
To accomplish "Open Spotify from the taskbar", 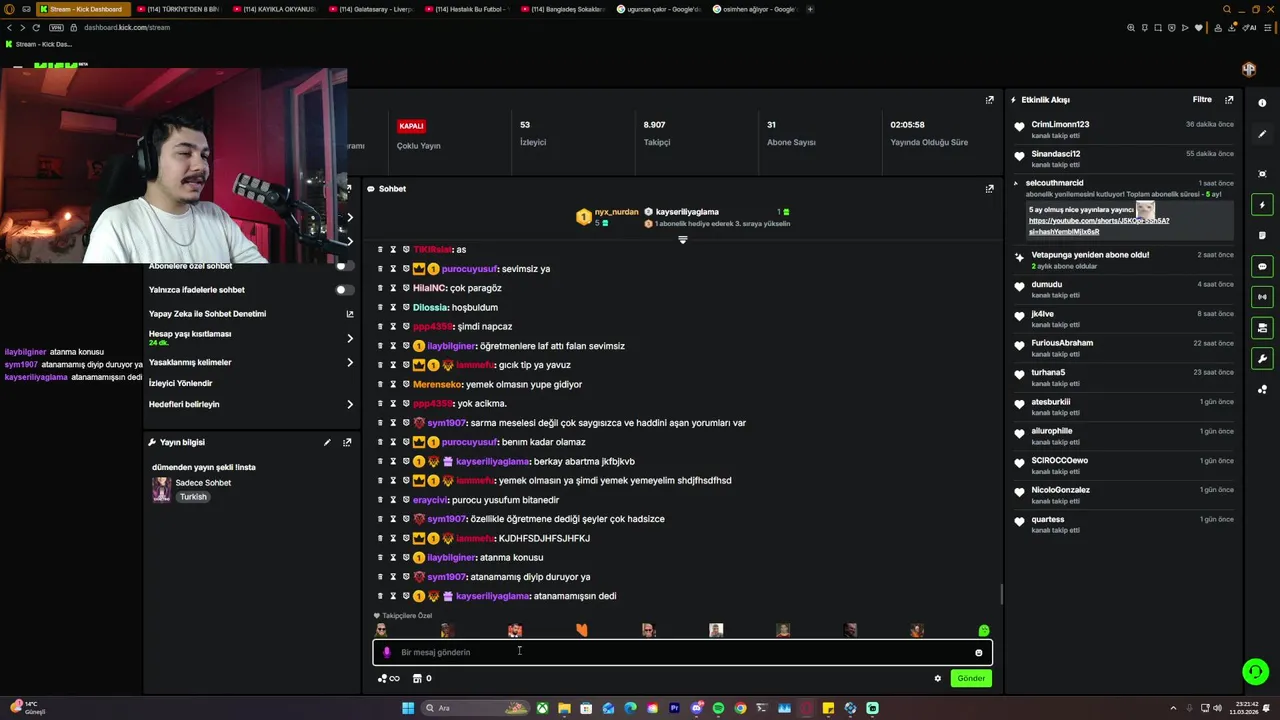I will [718, 708].
